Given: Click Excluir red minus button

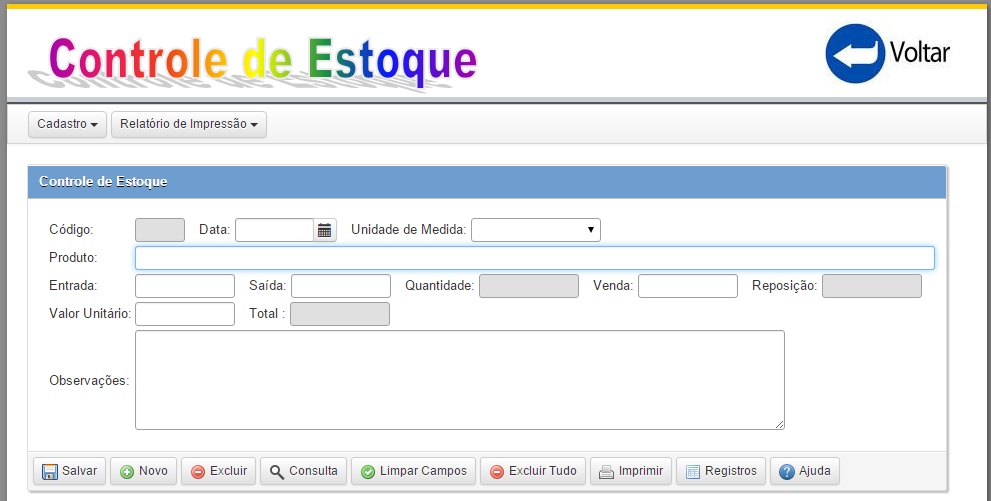Looking at the screenshot, I should pos(219,471).
